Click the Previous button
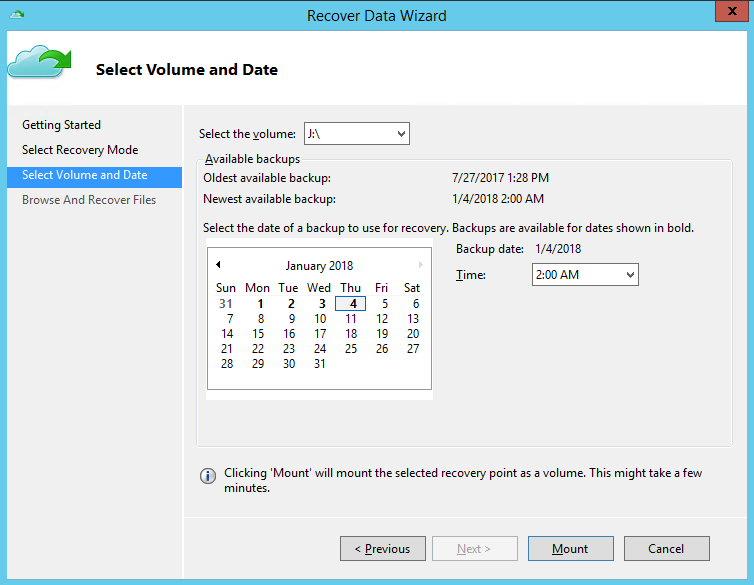The height and width of the screenshot is (585, 754). tap(383, 548)
